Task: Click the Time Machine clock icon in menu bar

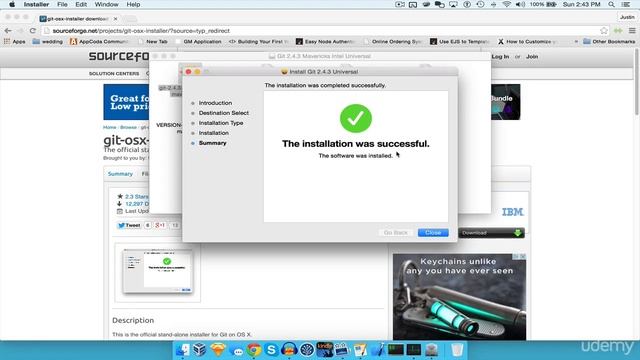Action: click(x=480, y=4)
